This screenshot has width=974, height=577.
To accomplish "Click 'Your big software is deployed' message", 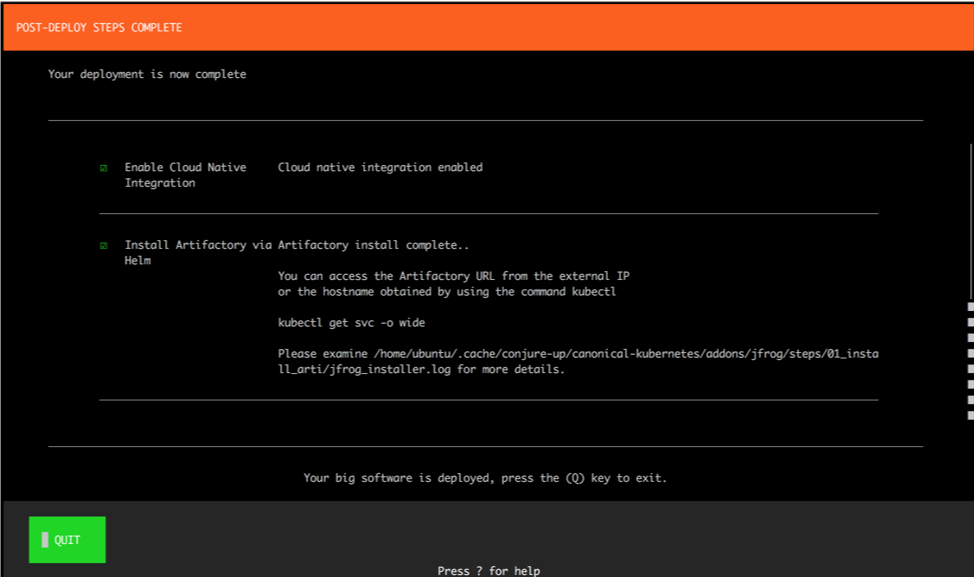I will point(485,478).
